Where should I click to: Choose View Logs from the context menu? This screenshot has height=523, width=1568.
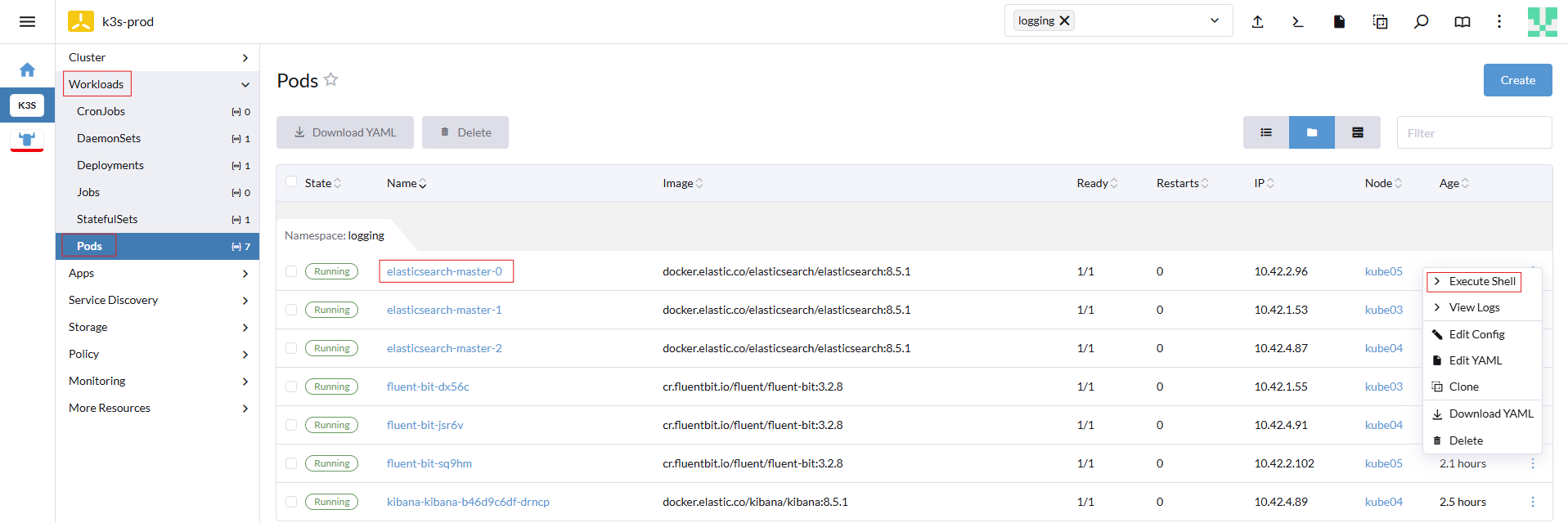click(1482, 307)
